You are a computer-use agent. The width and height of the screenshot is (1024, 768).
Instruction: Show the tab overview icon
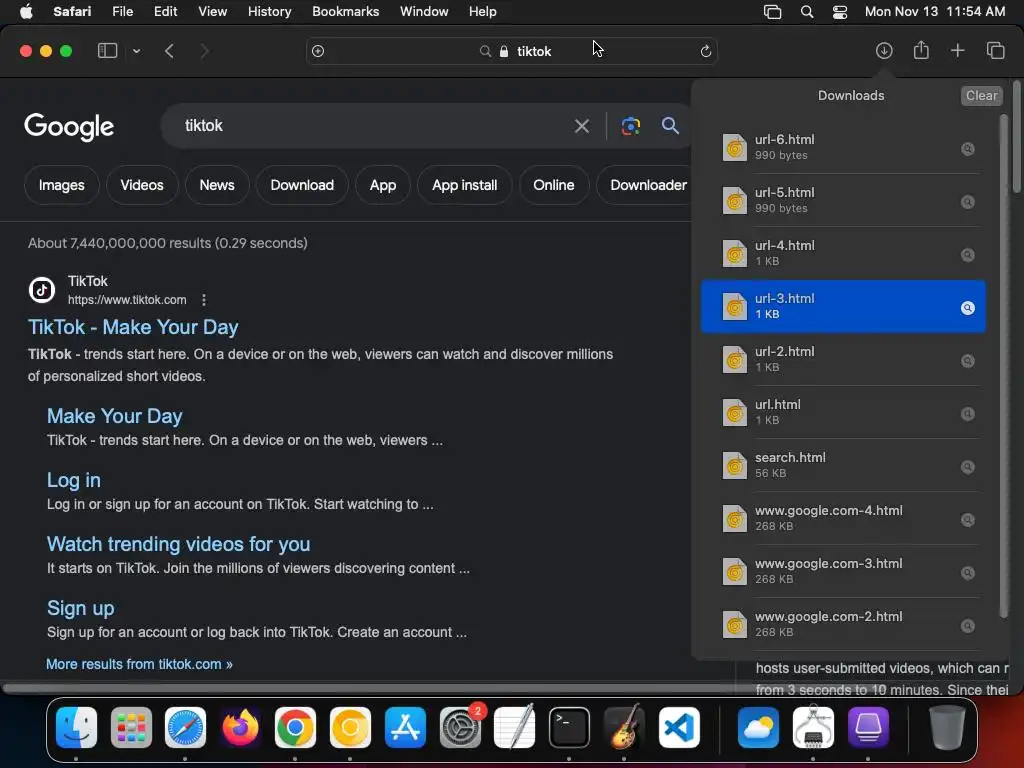[x=995, y=50]
